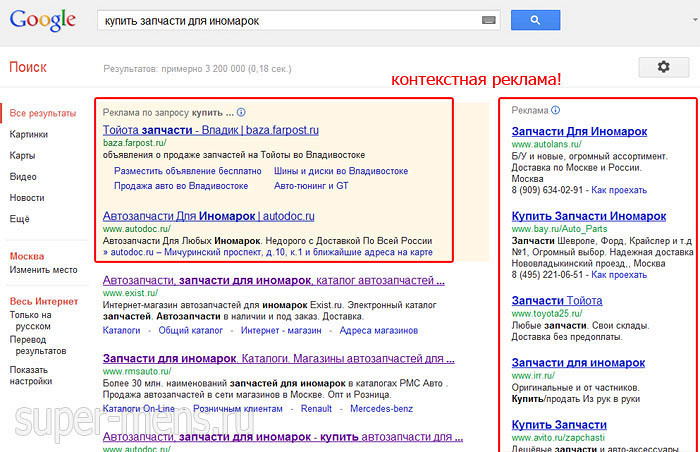Screen dimensions: 700x452
Task: Click the 'Поиск' heading
Action: pos(28,67)
